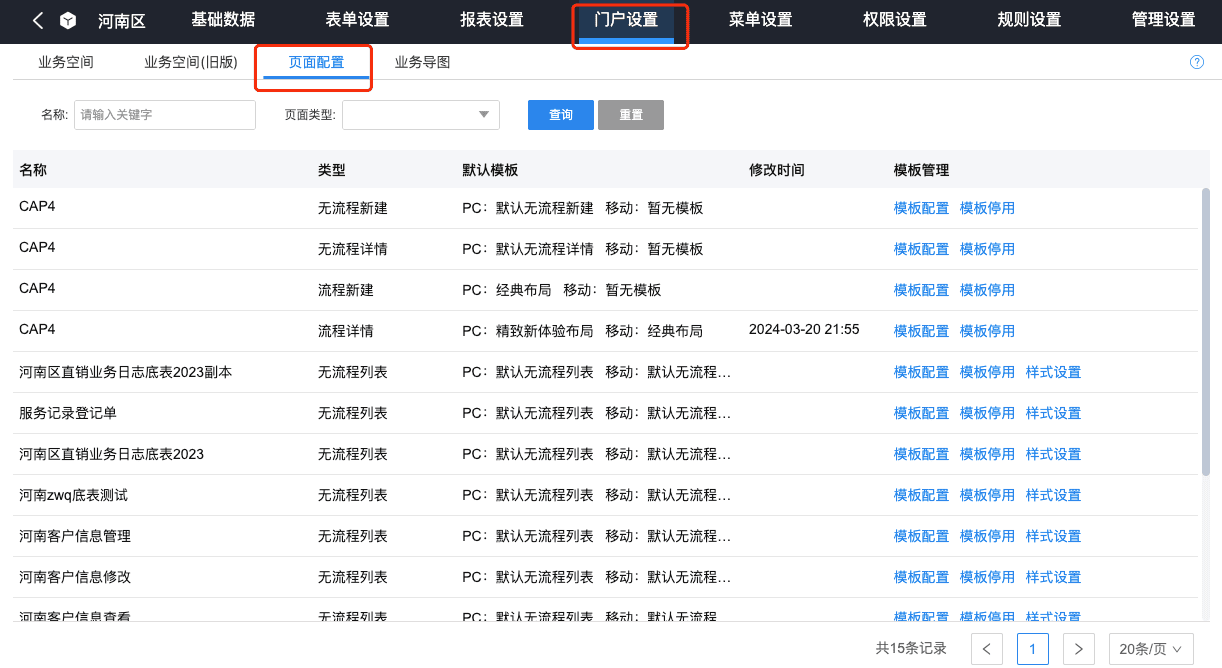Go to previous page arrow

pyautogui.click(x=986, y=649)
